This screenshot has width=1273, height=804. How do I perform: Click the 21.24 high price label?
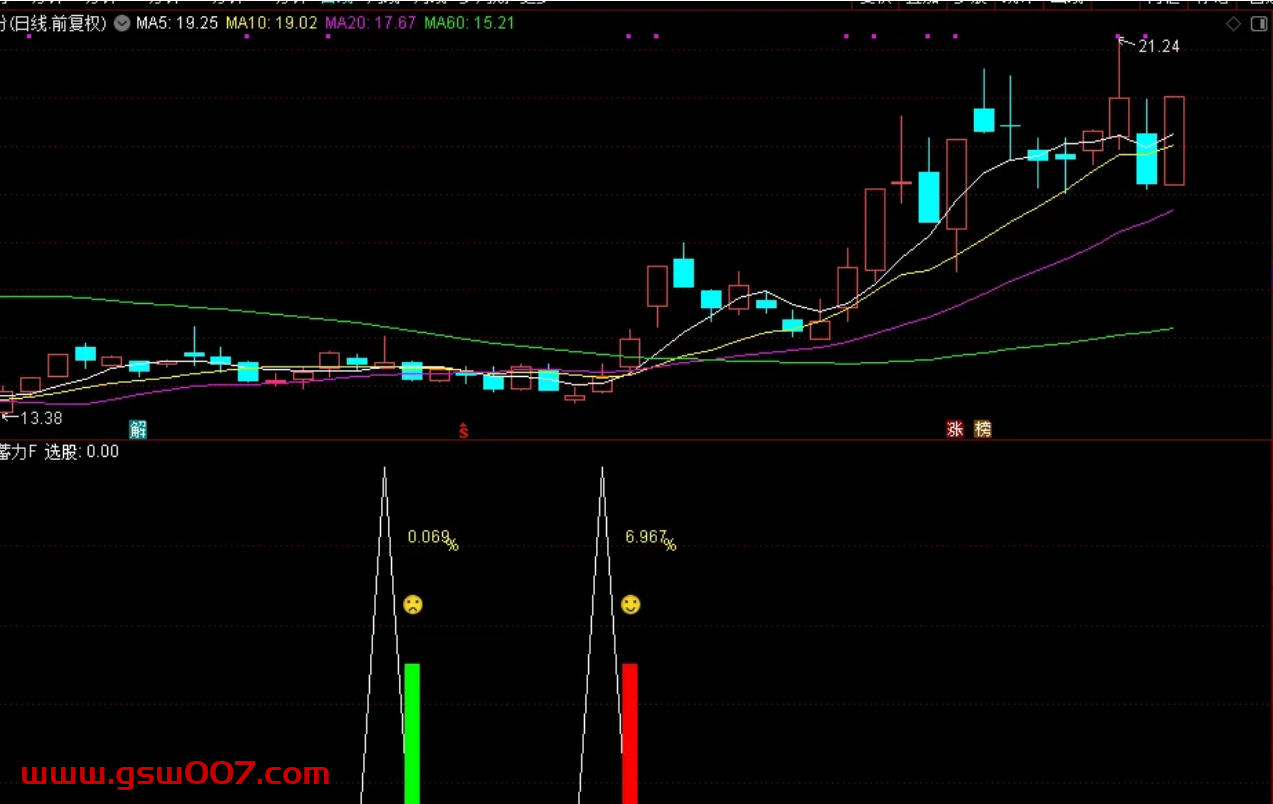(x=1158, y=46)
